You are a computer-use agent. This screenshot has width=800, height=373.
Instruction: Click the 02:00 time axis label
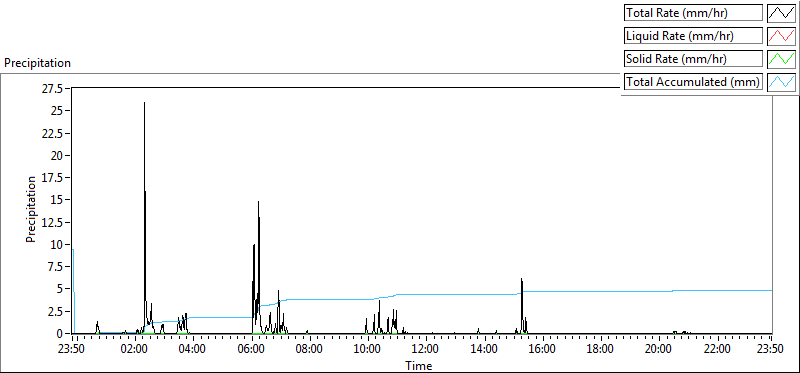tap(135, 350)
